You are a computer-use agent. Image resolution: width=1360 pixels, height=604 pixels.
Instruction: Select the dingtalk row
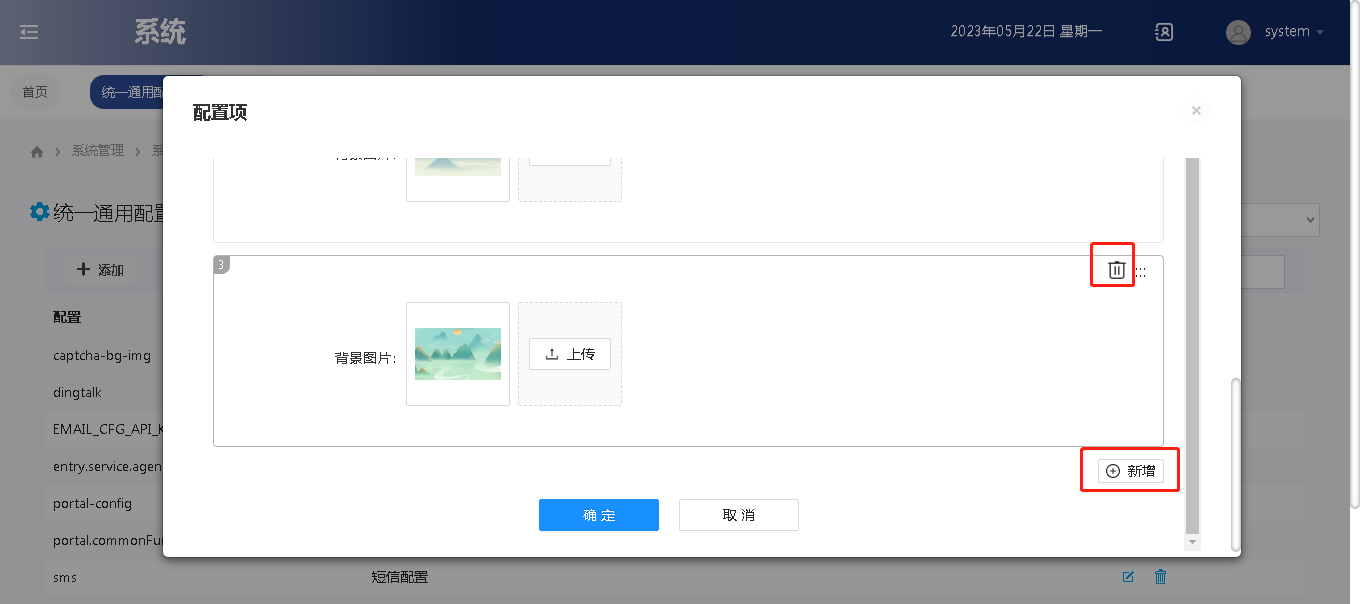tap(78, 392)
